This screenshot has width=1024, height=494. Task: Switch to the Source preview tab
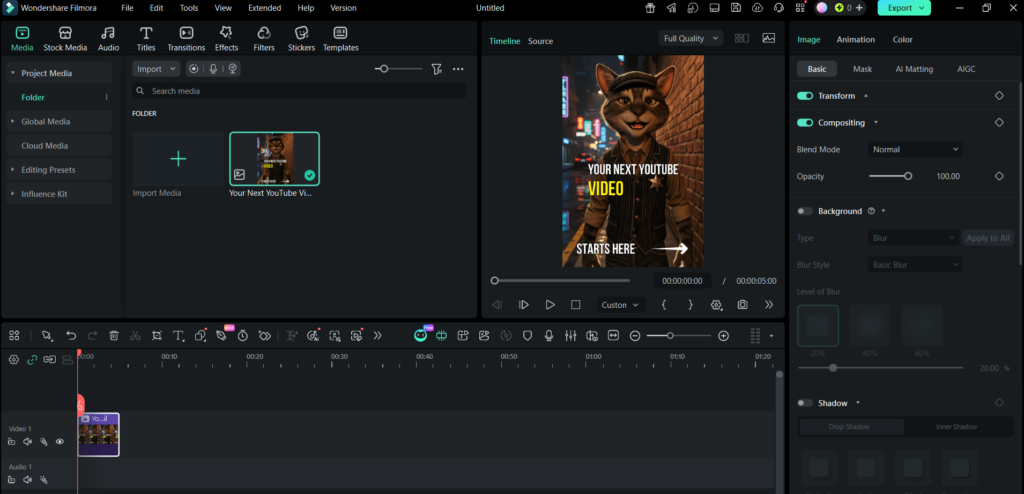pyautogui.click(x=540, y=41)
